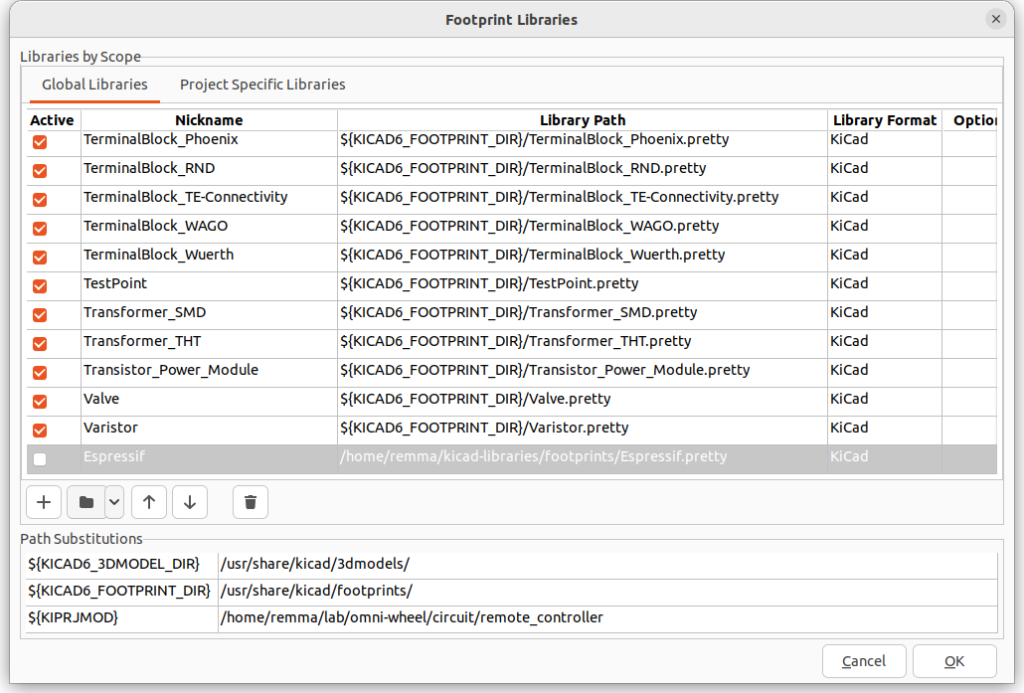Toggle Active for Varistor library
Image resolution: width=1024 pixels, height=693 pixels.
(x=40, y=430)
